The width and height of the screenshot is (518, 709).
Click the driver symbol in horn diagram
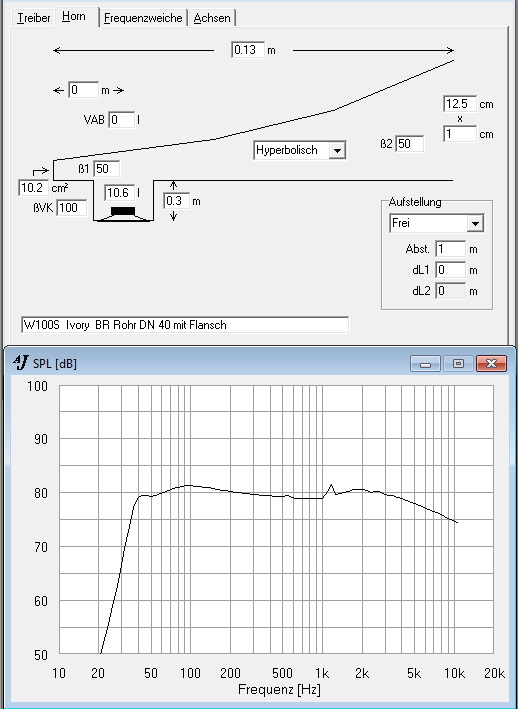(x=123, y=214)
